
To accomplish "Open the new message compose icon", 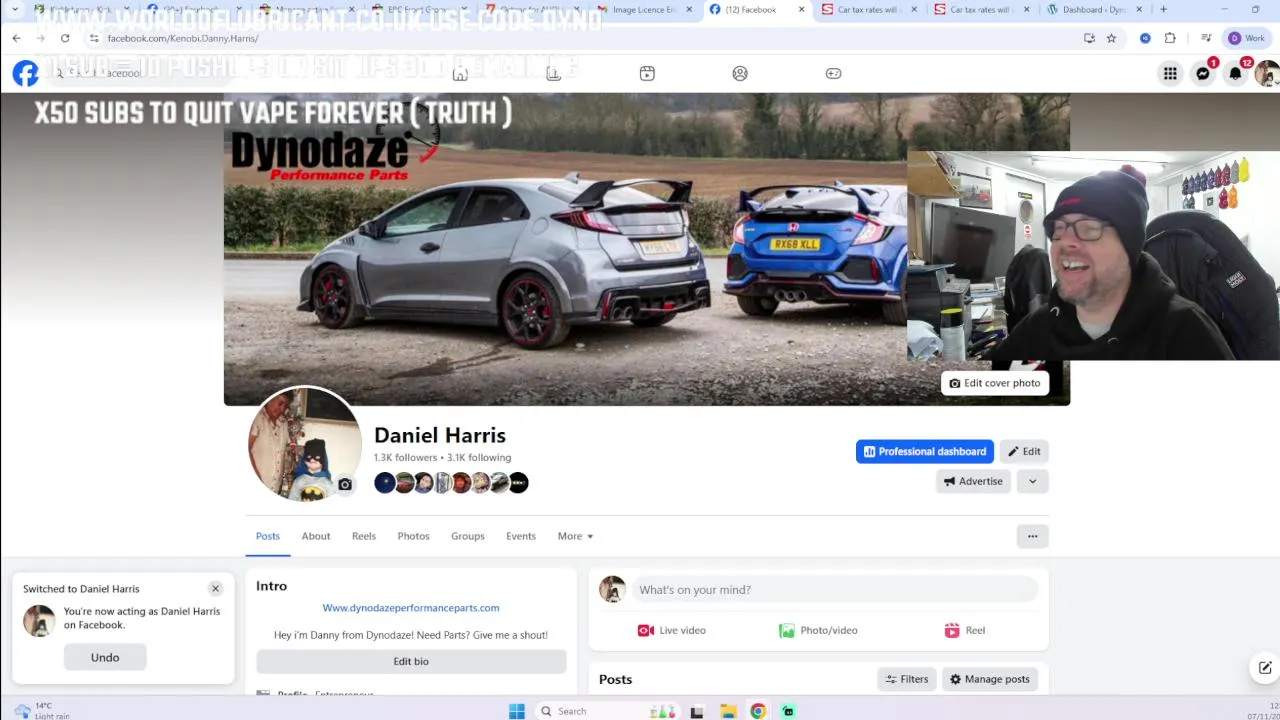I will coord(1265,667).
